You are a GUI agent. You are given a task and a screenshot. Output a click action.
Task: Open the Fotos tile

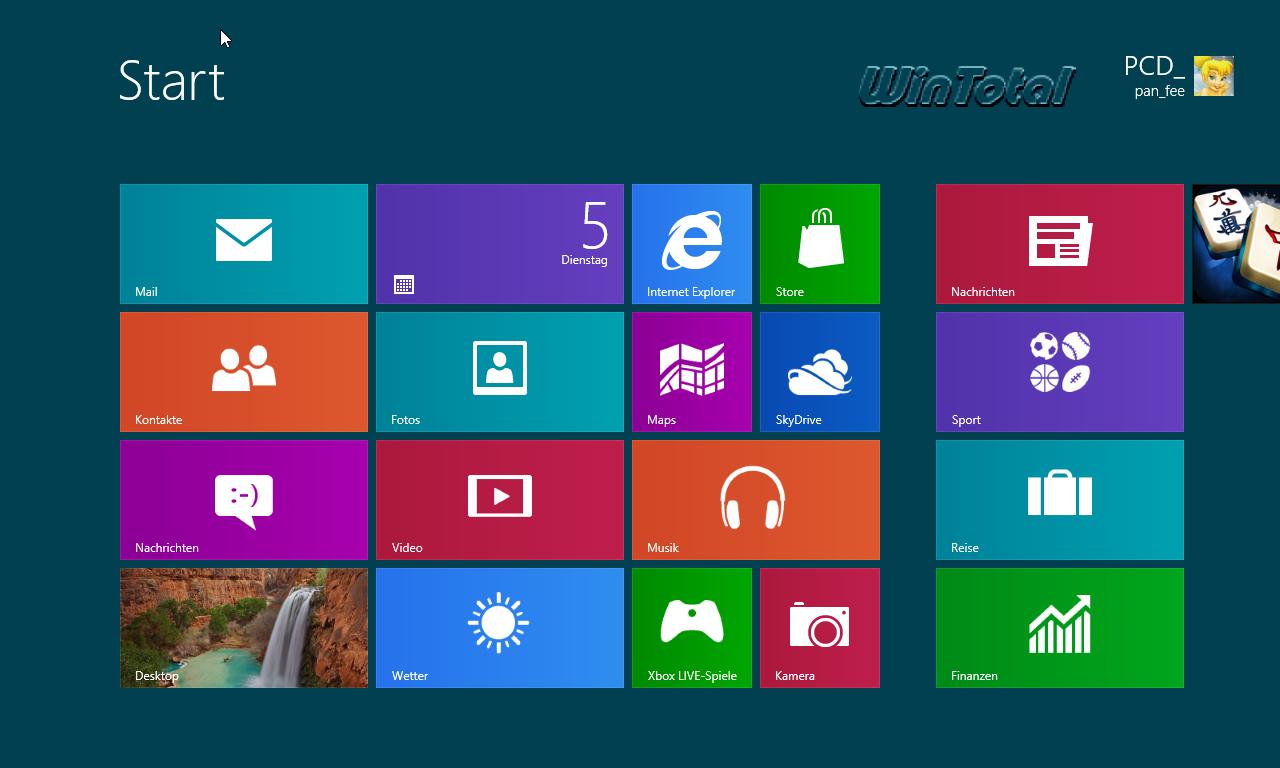tap(500, 372)
